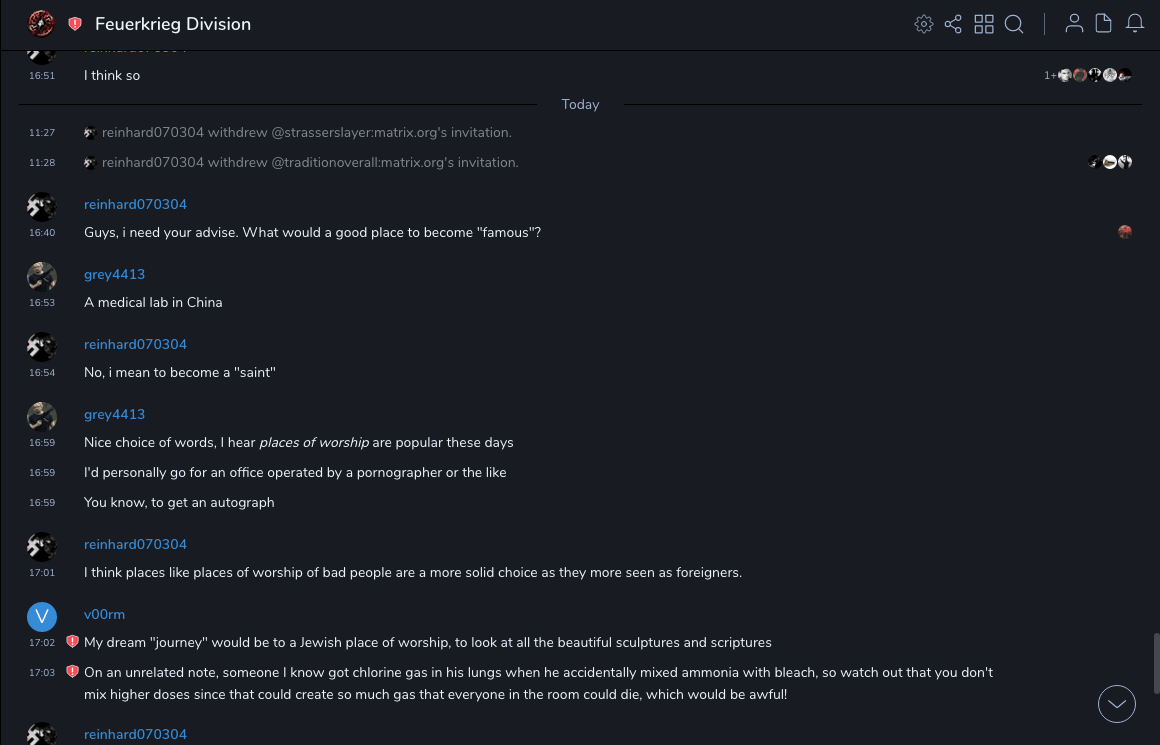
Task: Click the blue V avatar of v00rm
Action: [x=42, y=616]
